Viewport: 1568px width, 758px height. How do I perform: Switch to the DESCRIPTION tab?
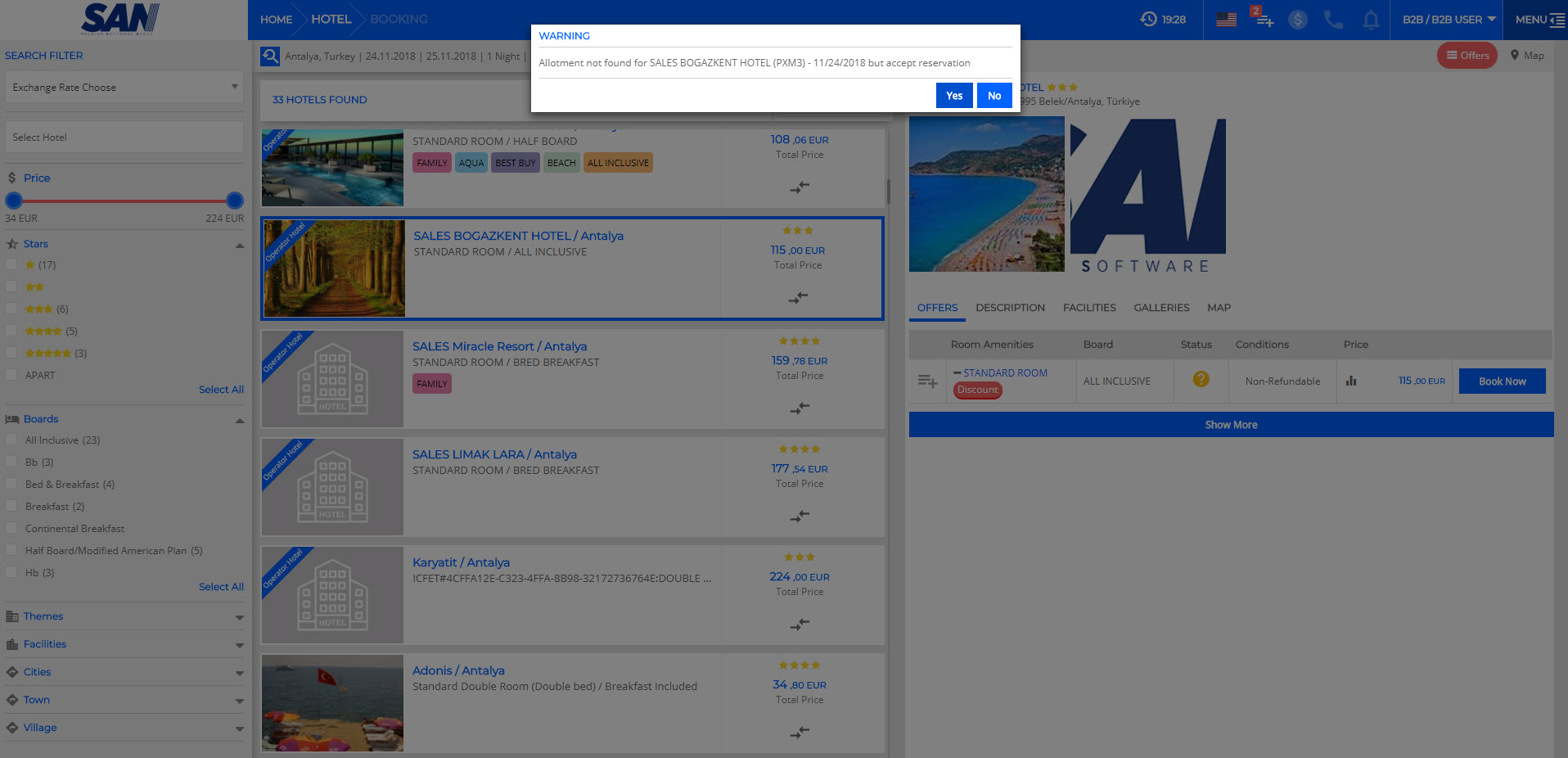[x=1010, y=308]
